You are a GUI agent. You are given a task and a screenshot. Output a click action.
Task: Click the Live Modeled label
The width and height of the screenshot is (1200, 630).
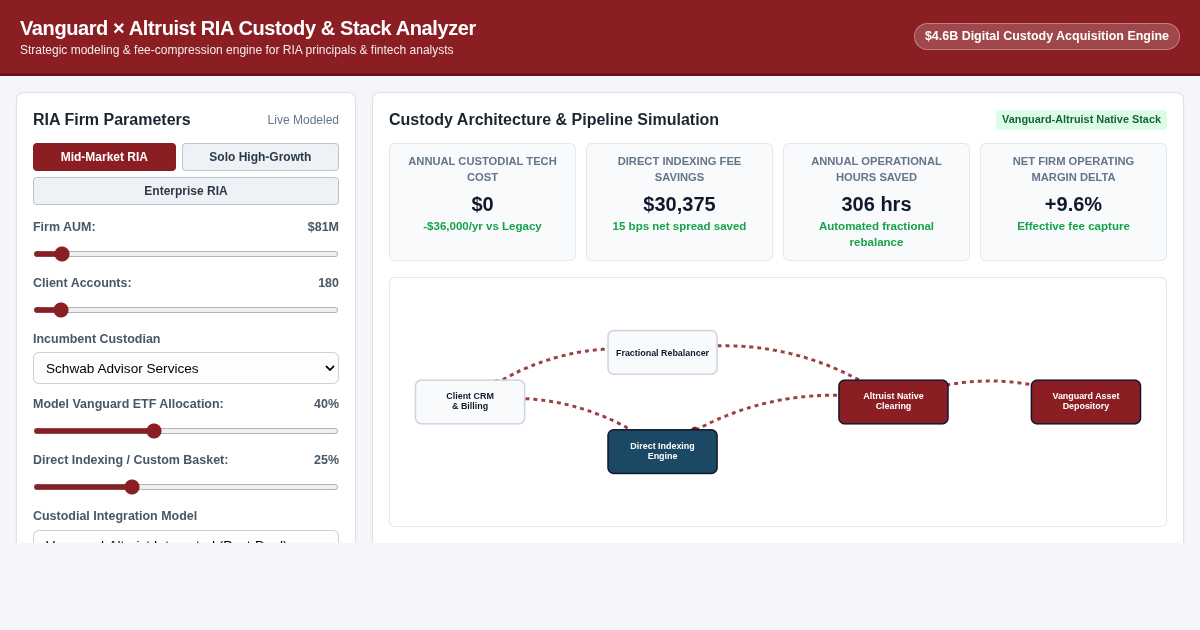(303, 120)
